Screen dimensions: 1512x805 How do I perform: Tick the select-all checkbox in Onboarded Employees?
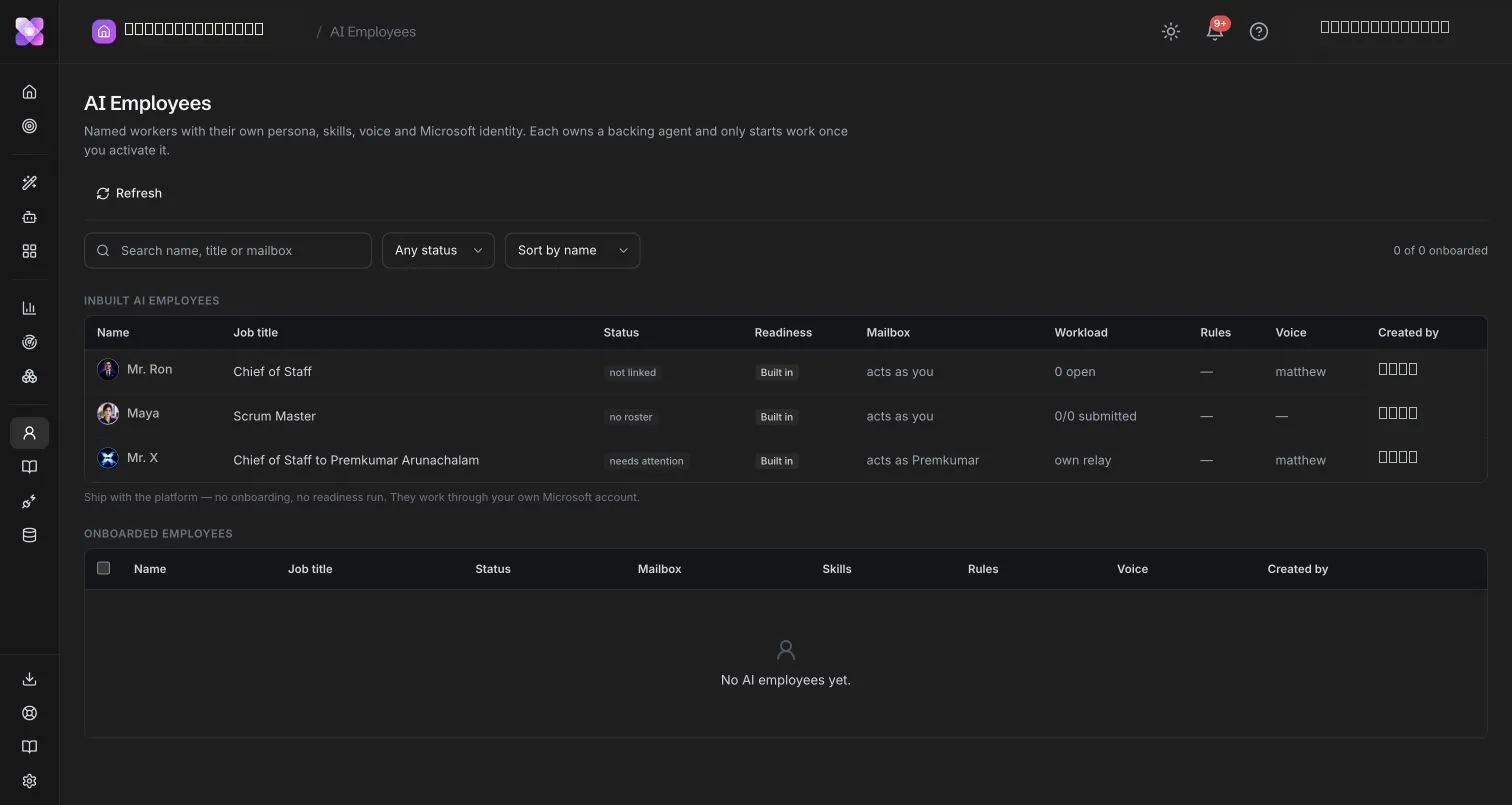[x=103, y=568]
